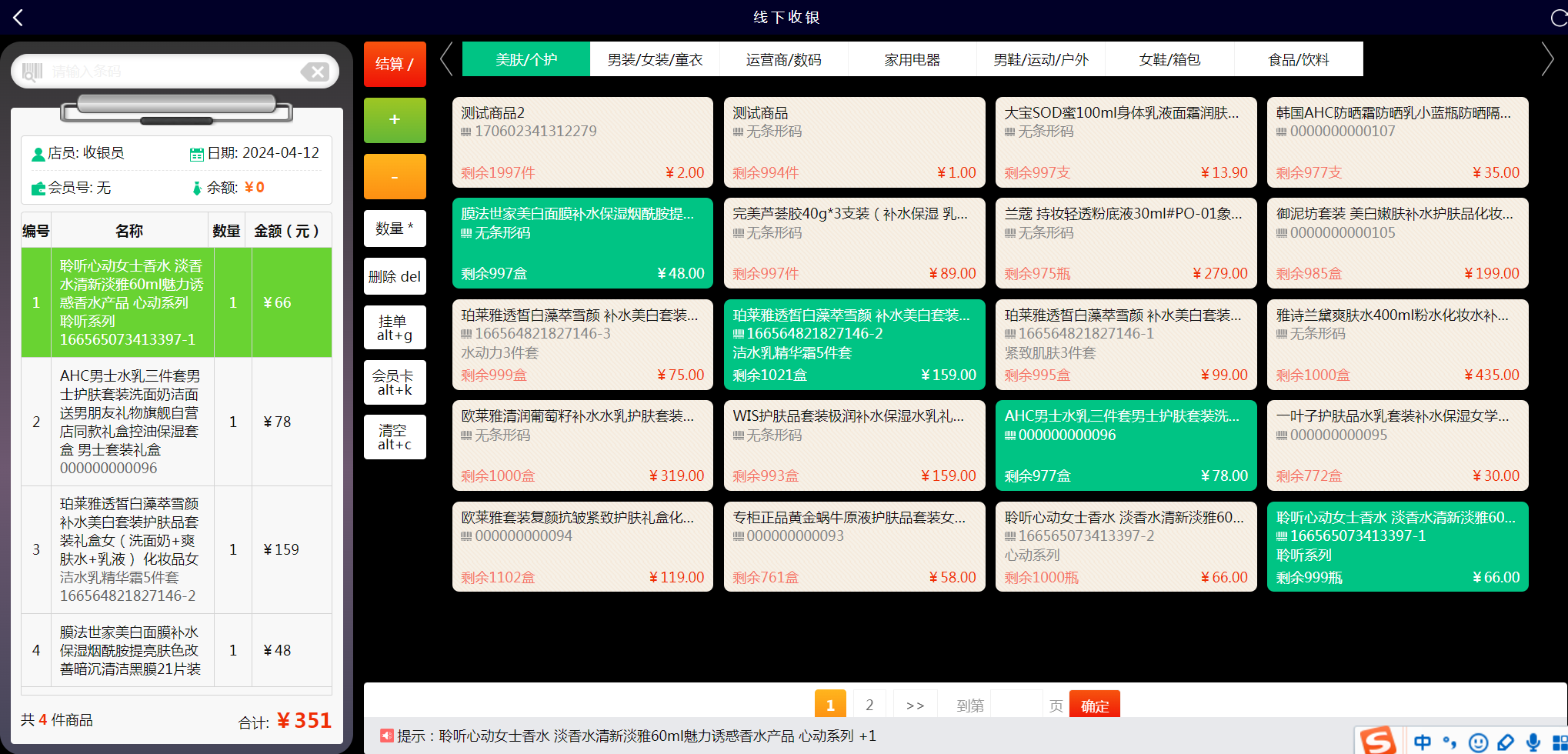This screenshot has width=1568, height=754.
Task: Switch to the 女鞋/箱包 tab
Action: click(1169, 59)
